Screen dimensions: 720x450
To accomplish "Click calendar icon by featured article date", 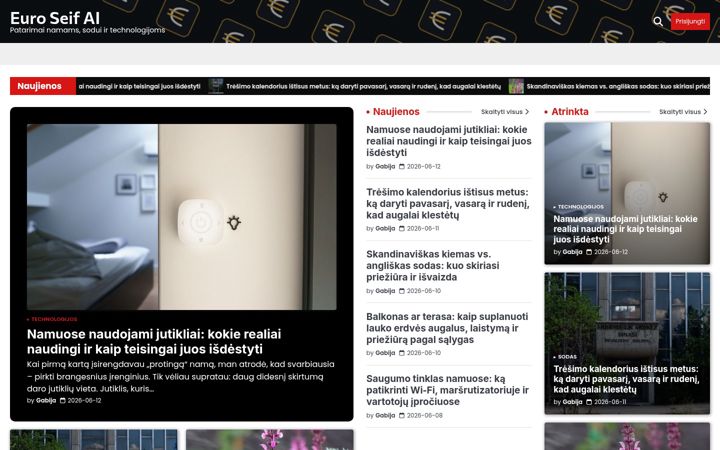I will coord(62,400).
